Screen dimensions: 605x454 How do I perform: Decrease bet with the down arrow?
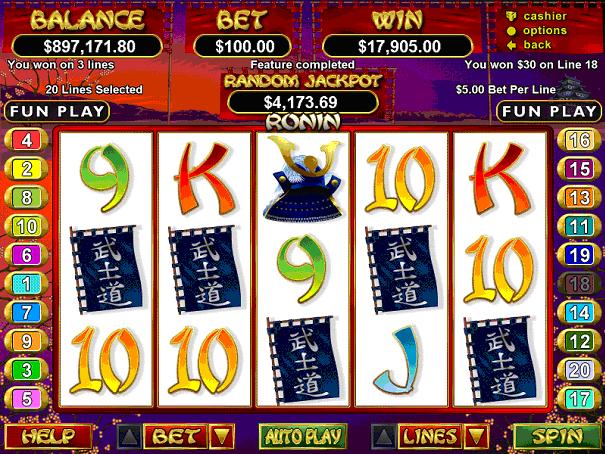(221, 437)
